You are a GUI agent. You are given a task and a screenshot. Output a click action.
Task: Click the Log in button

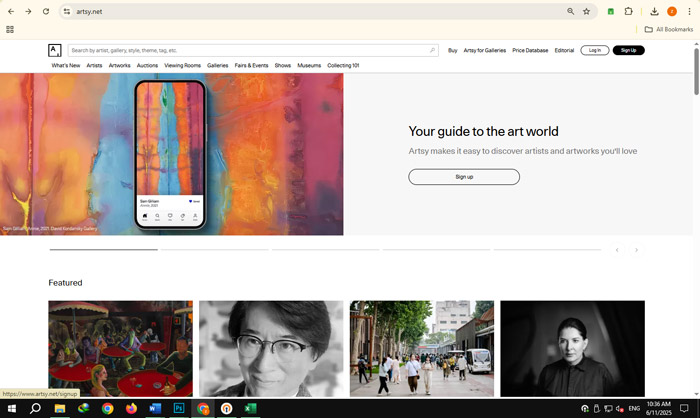click(594, 50)
